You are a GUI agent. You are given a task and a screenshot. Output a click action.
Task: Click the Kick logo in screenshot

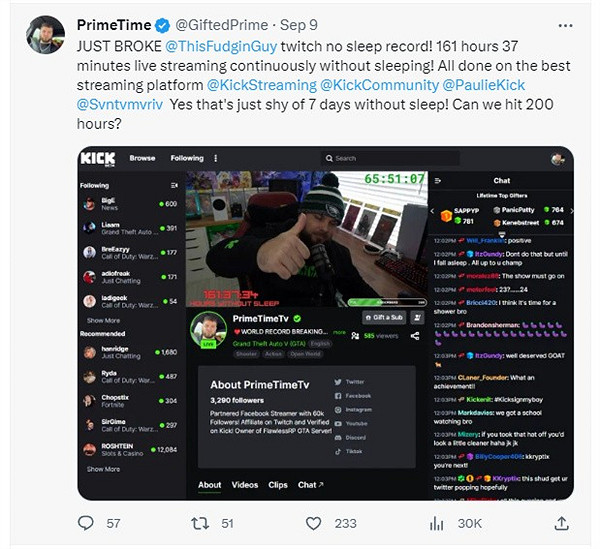[98, 158]
